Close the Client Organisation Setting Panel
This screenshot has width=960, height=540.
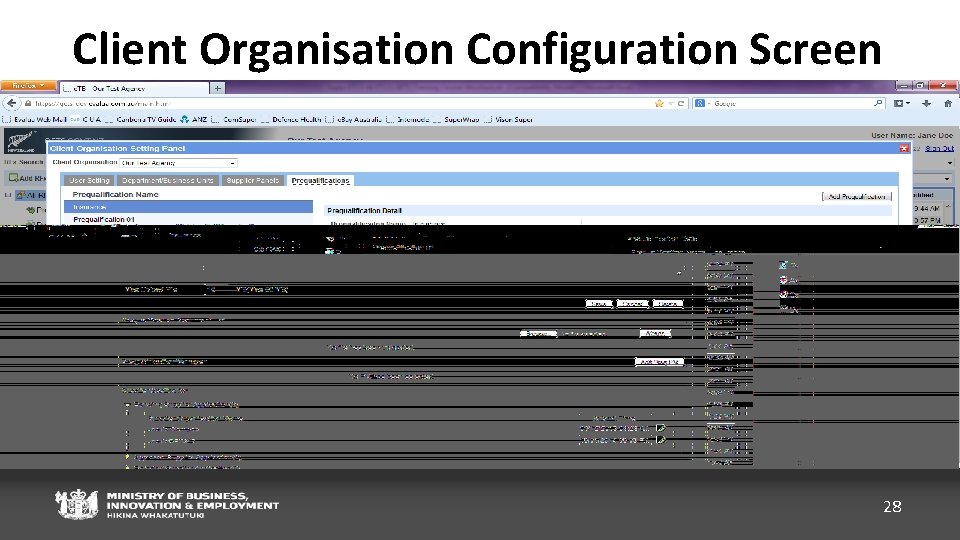pyautogui.click(x=904, y=148)
